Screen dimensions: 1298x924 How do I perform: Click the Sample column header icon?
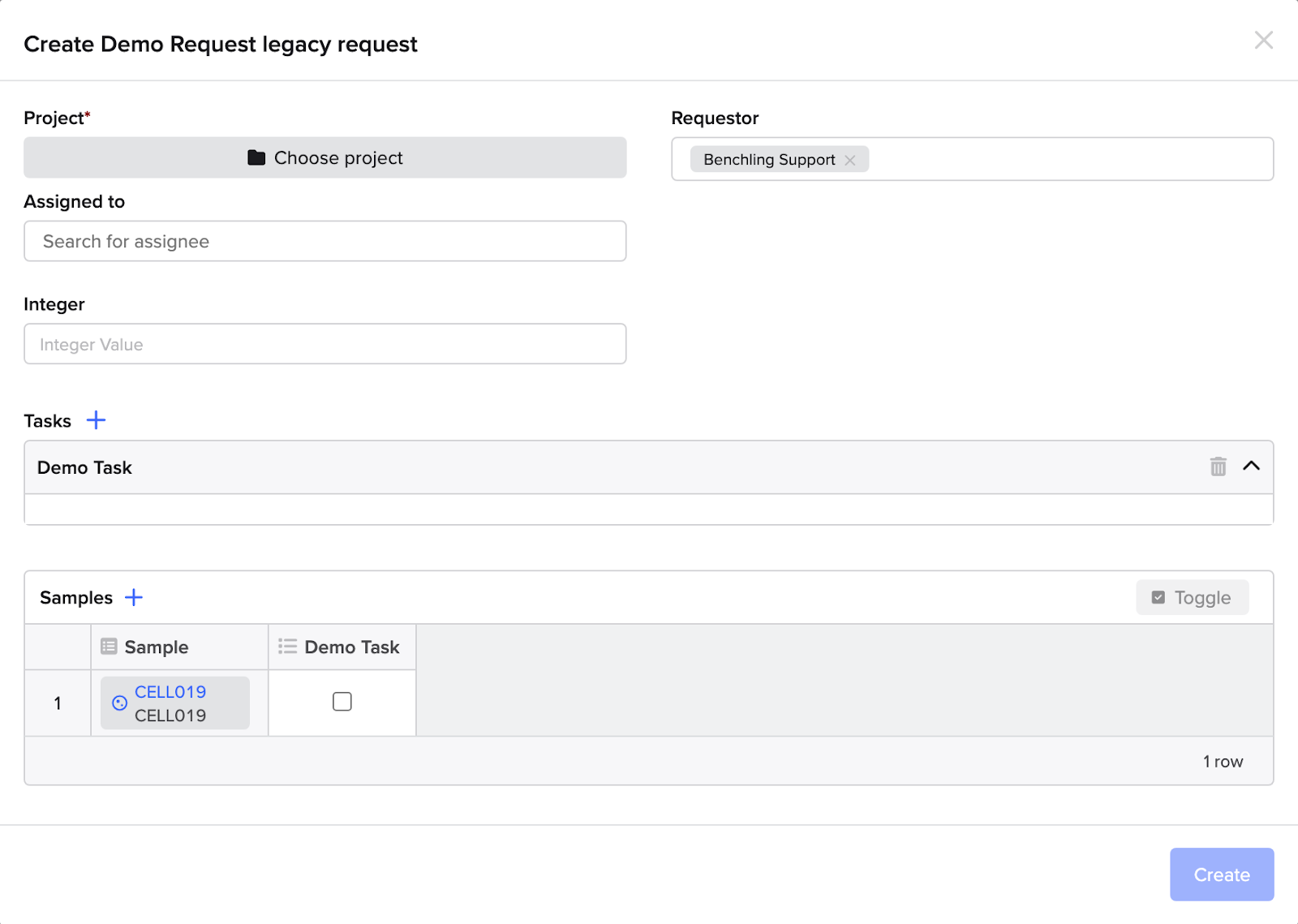tap(109, 647)
